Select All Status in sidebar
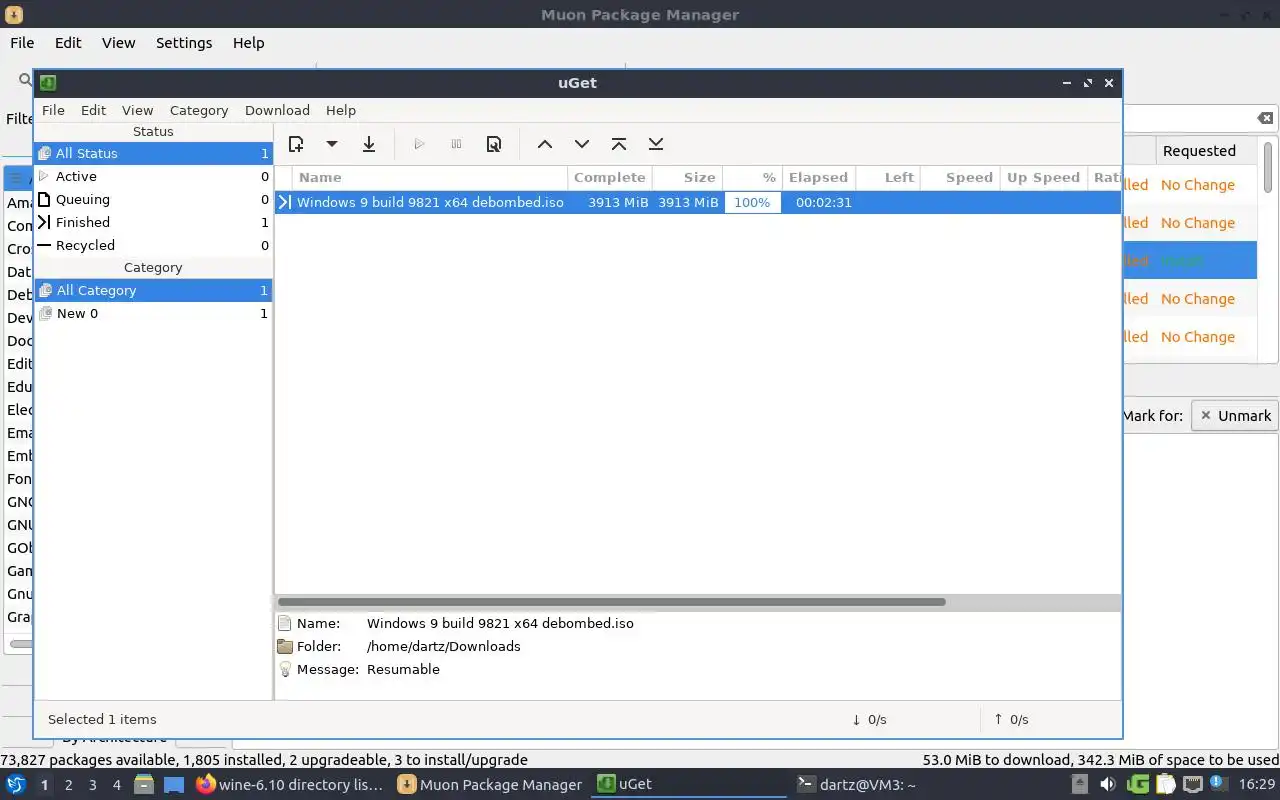1280x800 pixels. click(x=153, y=153)
